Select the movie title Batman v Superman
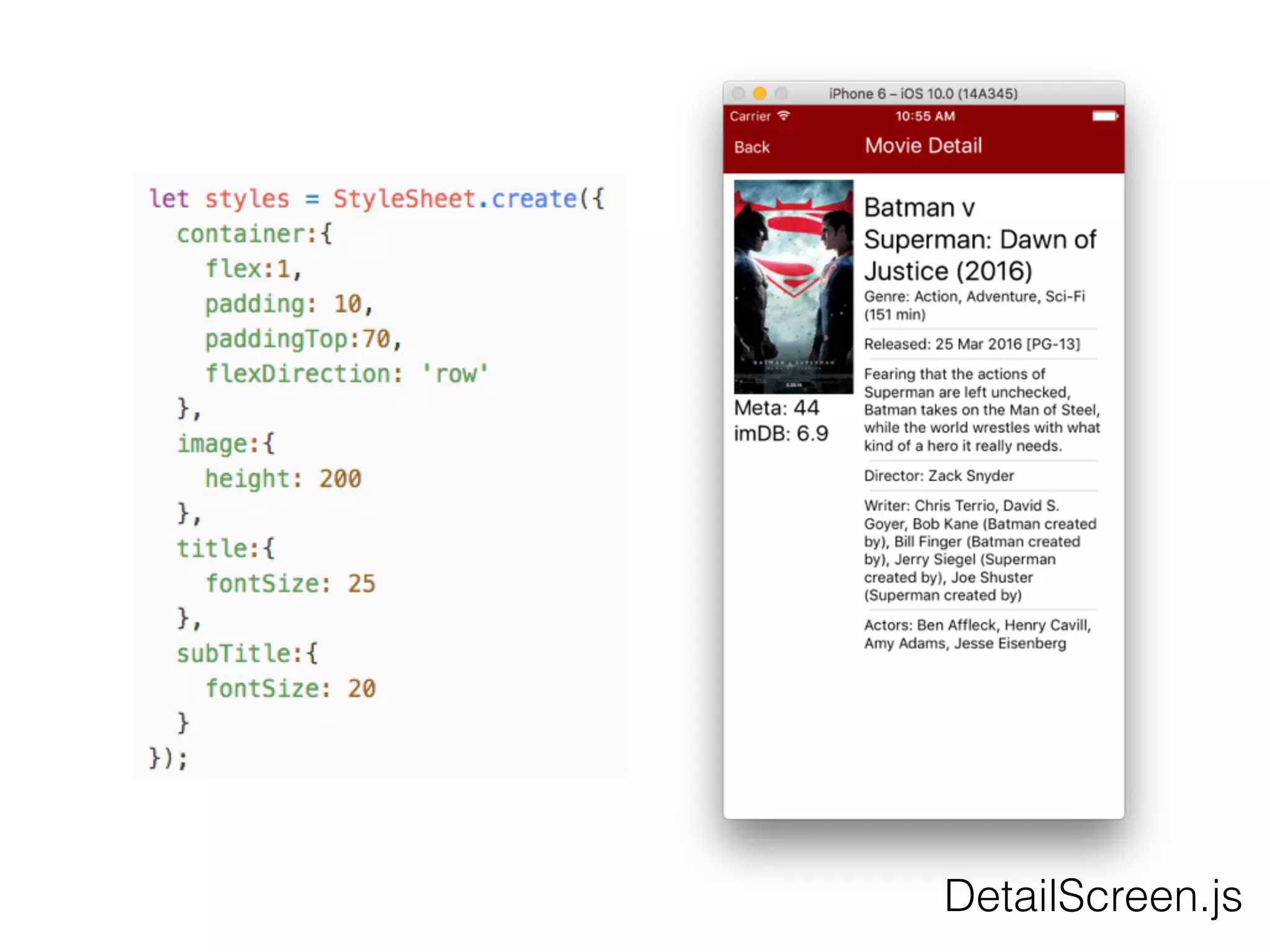Screen dimensions: 1270x952 (x=980, y=239)
